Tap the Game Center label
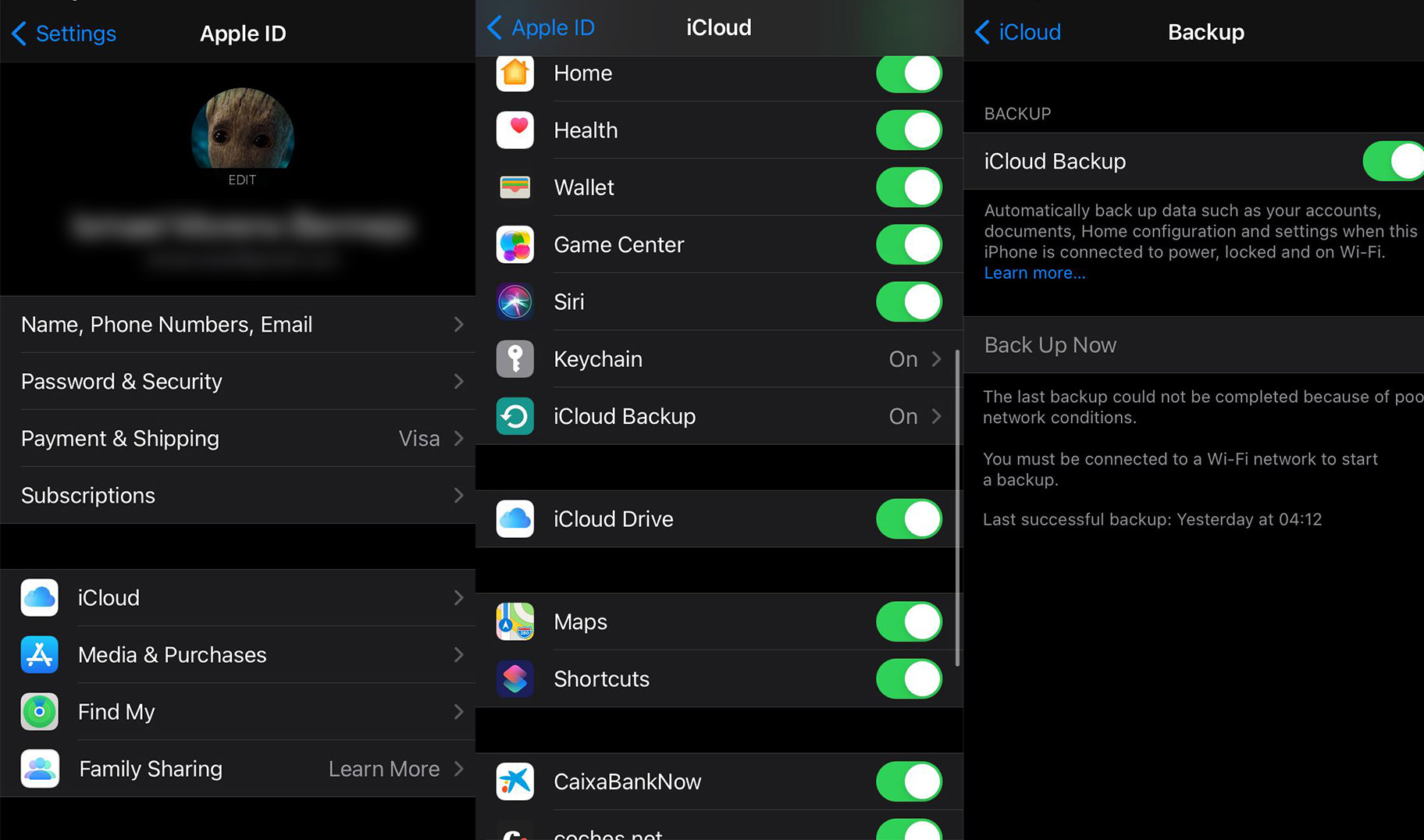 (x=618, y=244)
